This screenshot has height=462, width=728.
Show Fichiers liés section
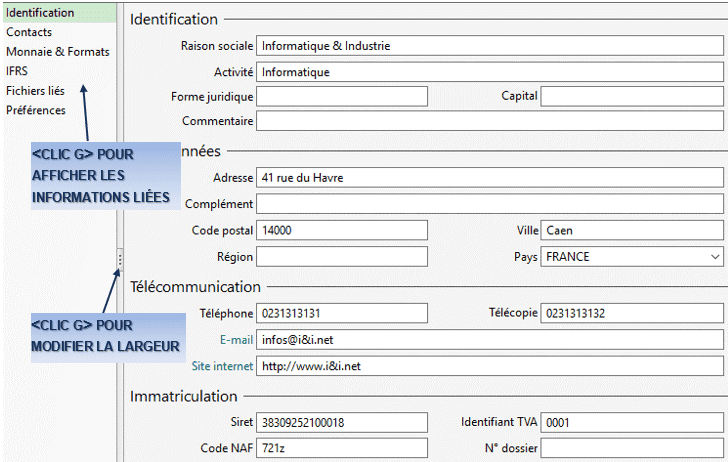[35, 91]
